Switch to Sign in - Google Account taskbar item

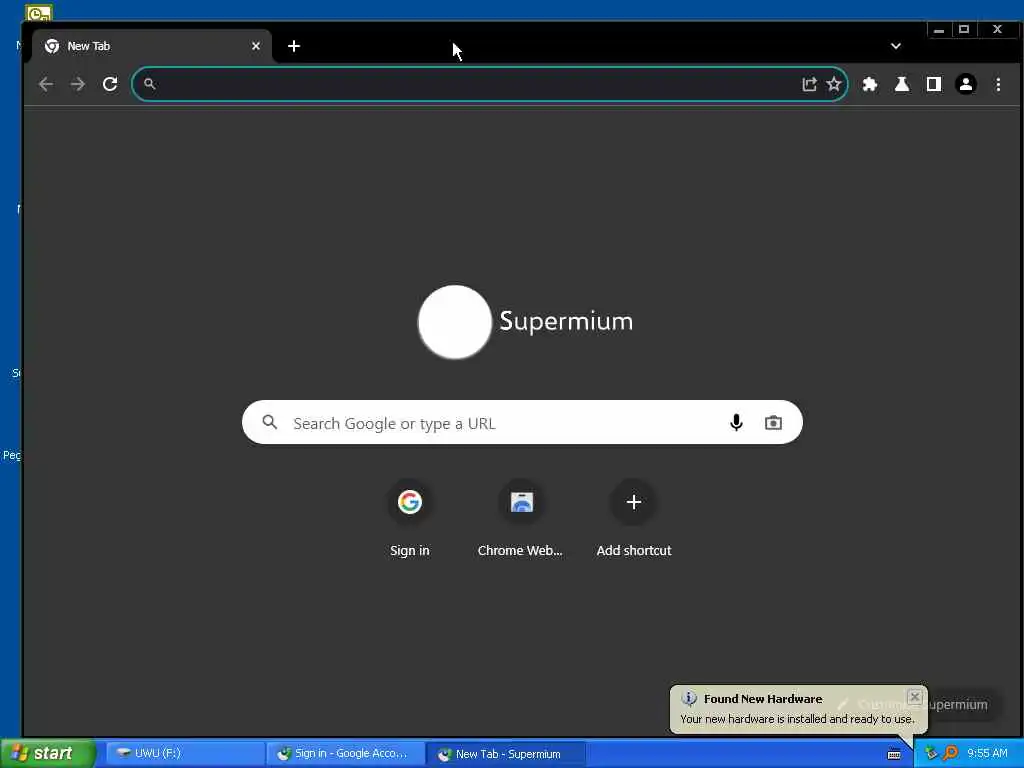344,754
